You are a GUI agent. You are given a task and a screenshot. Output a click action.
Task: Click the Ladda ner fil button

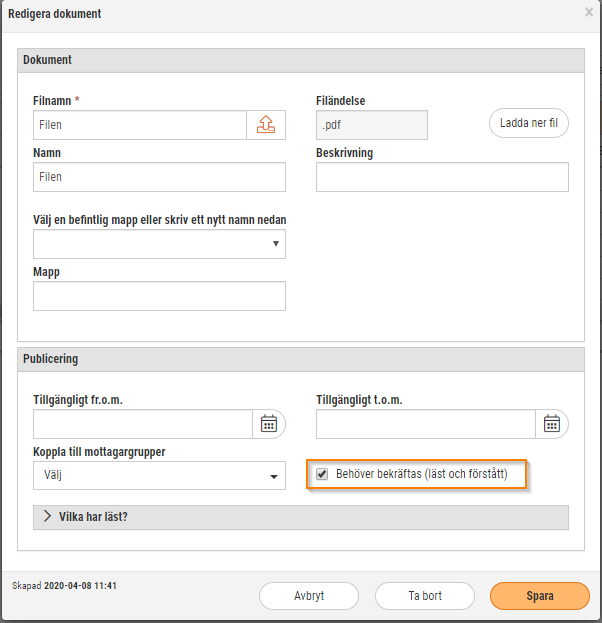coord(528,123)
